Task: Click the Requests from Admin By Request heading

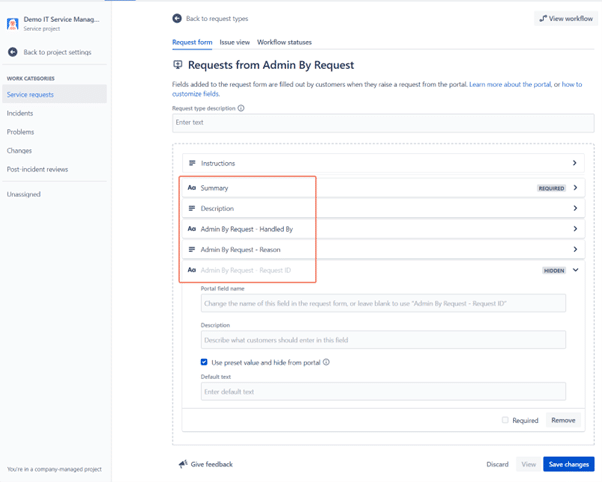Action: (271, 65)
